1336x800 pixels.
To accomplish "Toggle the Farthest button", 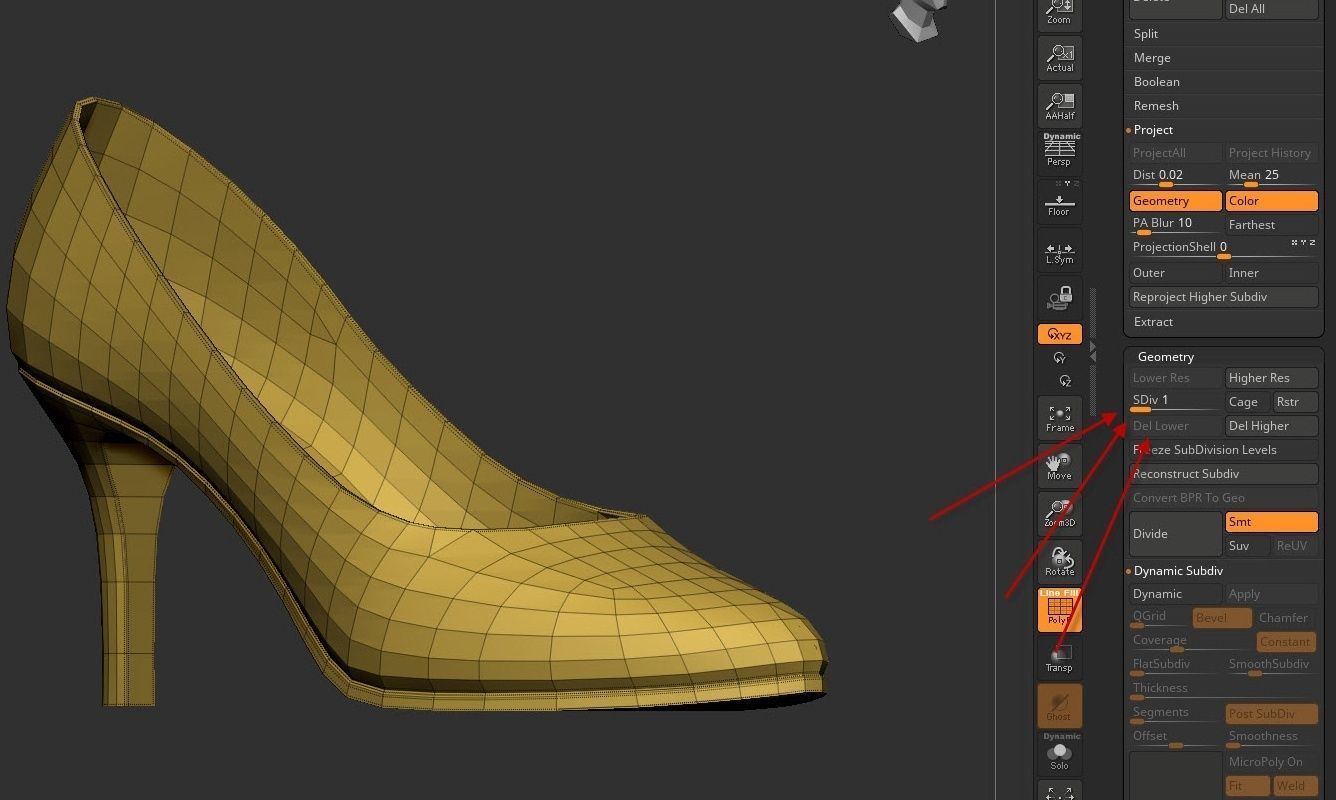I will coord(1272,225).
